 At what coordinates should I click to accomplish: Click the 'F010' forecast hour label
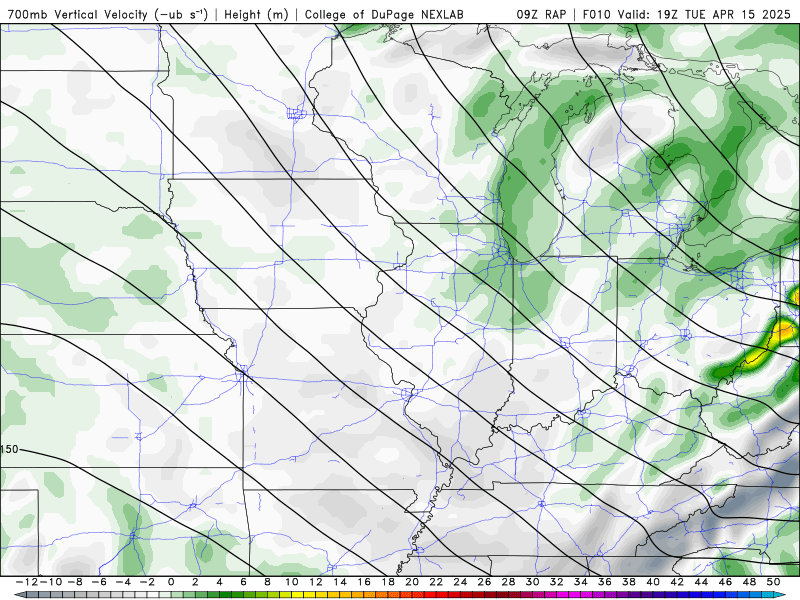click(597, 14)
